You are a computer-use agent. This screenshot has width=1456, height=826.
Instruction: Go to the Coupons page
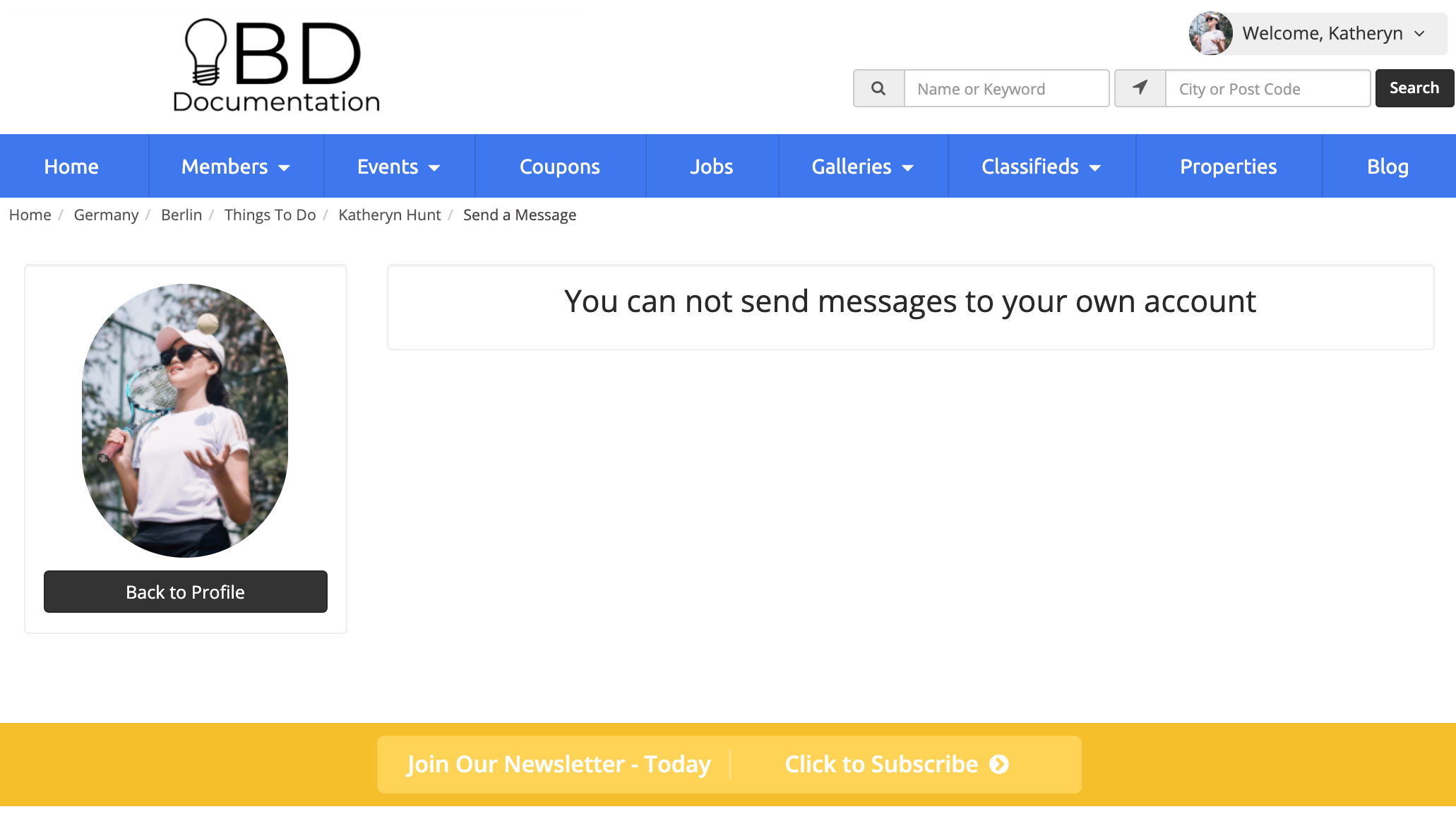(x=560, y=167)
